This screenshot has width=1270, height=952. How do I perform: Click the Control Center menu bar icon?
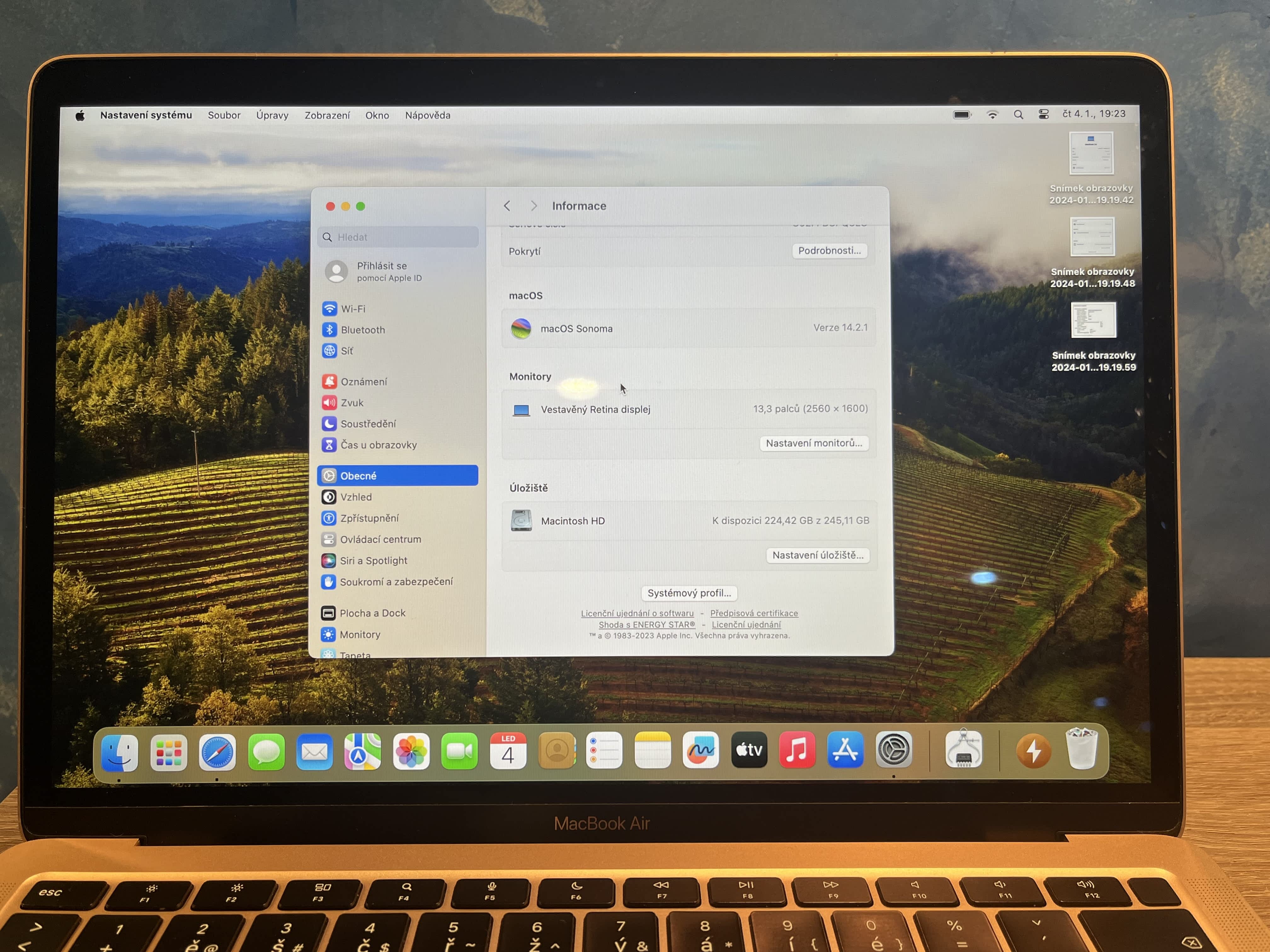(x=1043, y=115)
